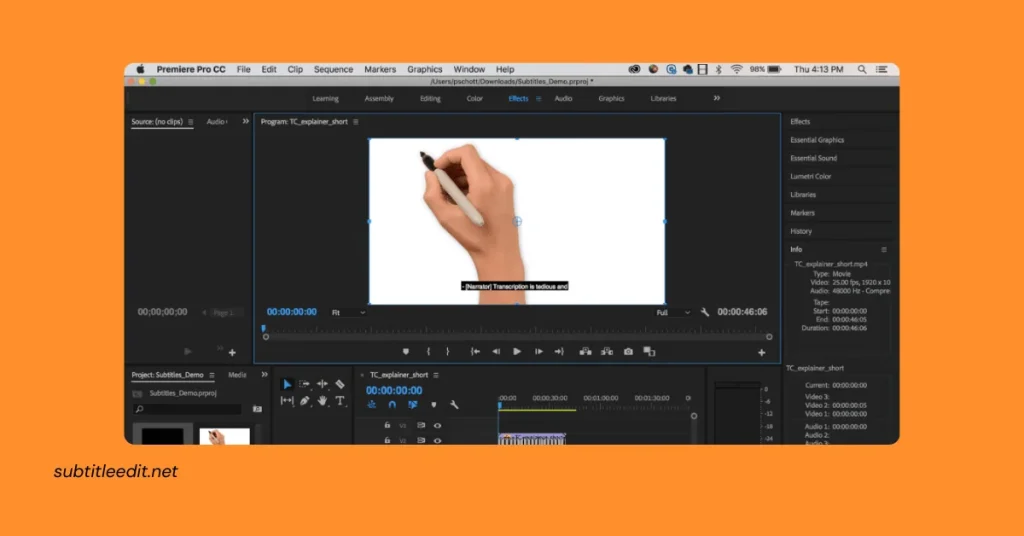Toggle the upper video track lock
Image resolution: width=1024 pixels, height=536 pixels.
point(387,426)
